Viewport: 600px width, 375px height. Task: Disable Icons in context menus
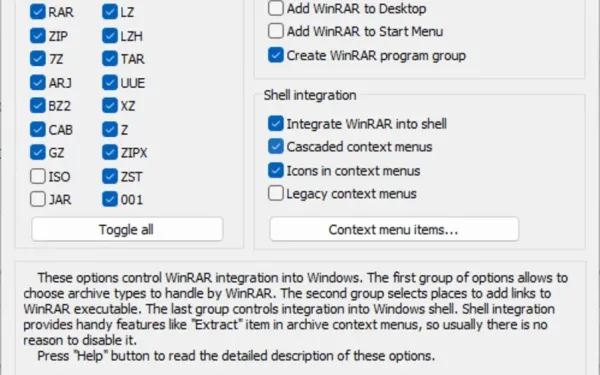(276, 170)
